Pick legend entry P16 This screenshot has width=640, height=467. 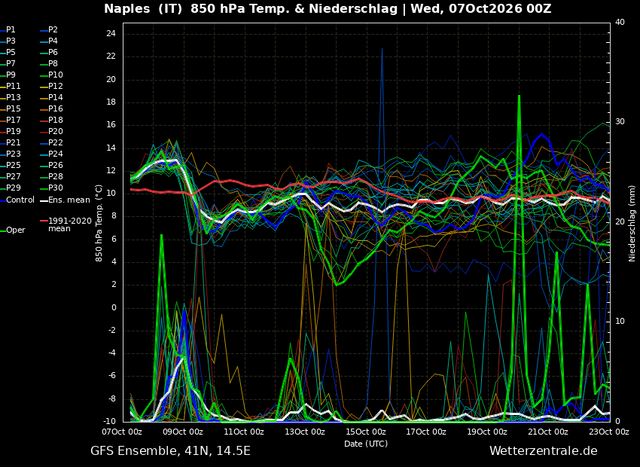click(56, 109)
